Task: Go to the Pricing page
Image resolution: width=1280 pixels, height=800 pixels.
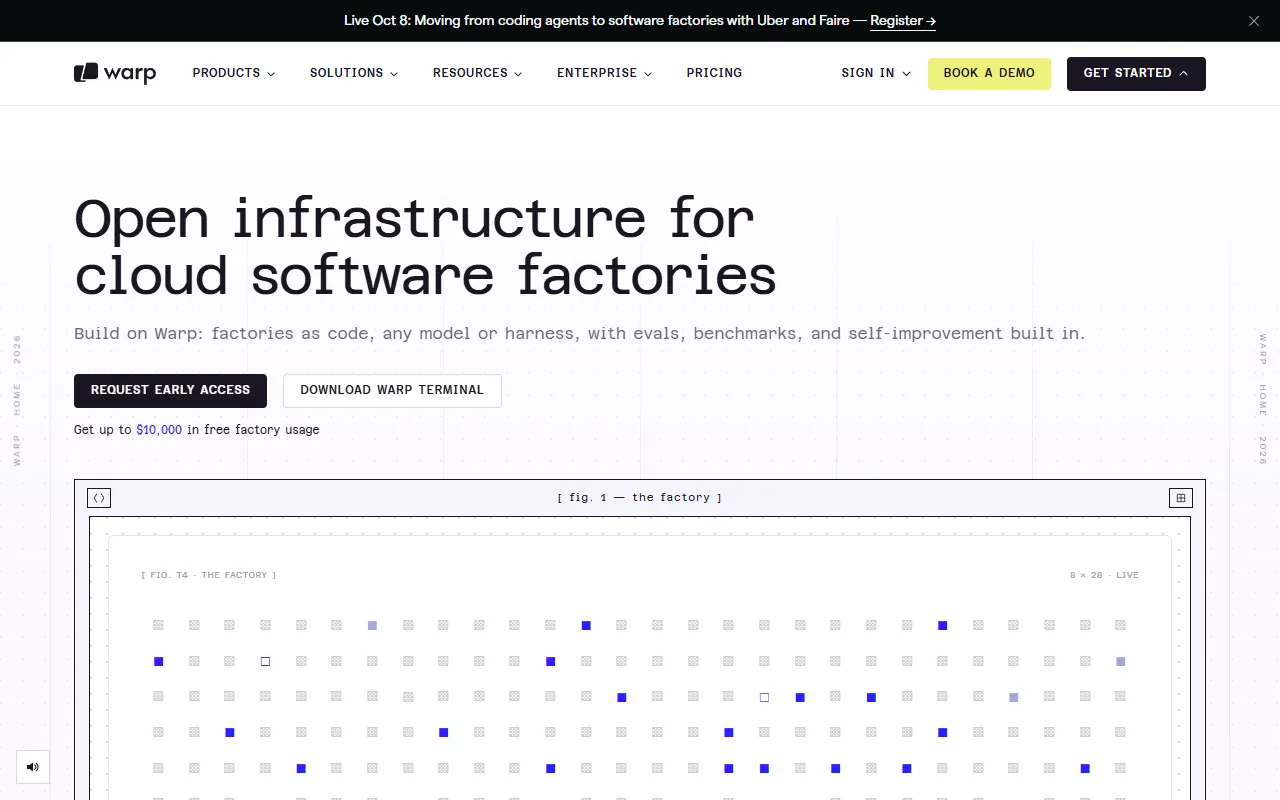Action: coord(714,73)
